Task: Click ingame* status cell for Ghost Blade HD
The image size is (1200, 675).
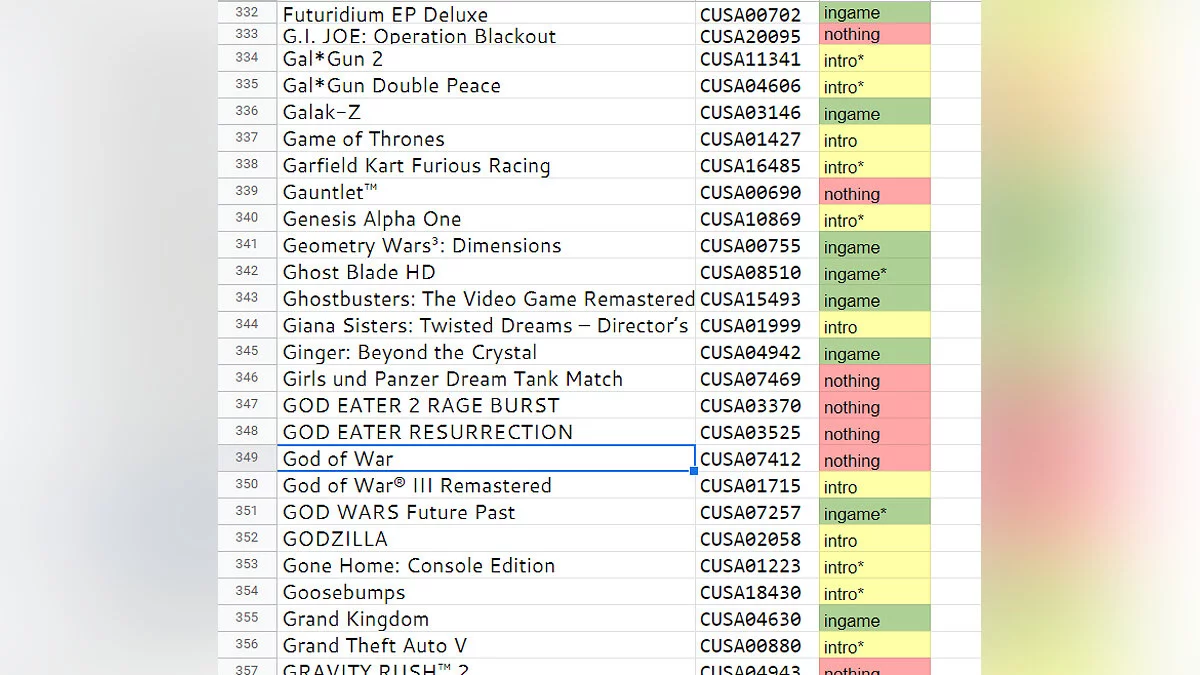Action: 875,272
